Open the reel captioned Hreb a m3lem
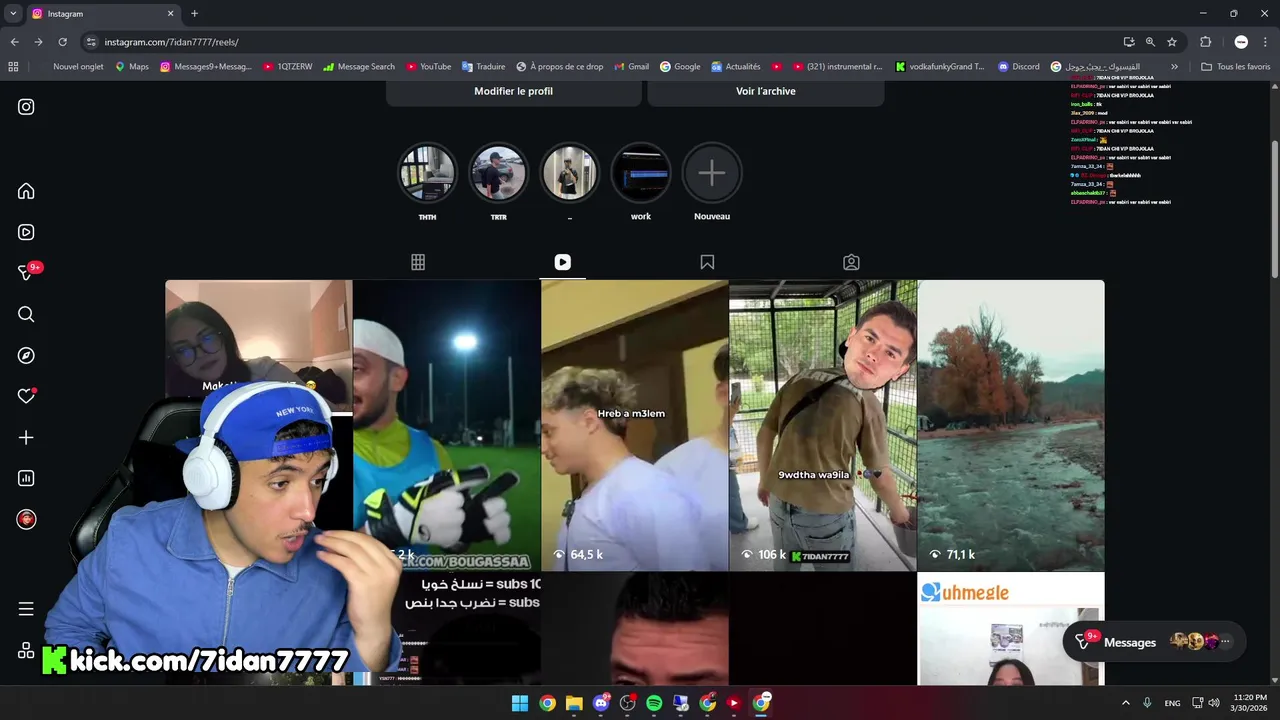Viewport: 1280px width, 720px height. [634, 425]
